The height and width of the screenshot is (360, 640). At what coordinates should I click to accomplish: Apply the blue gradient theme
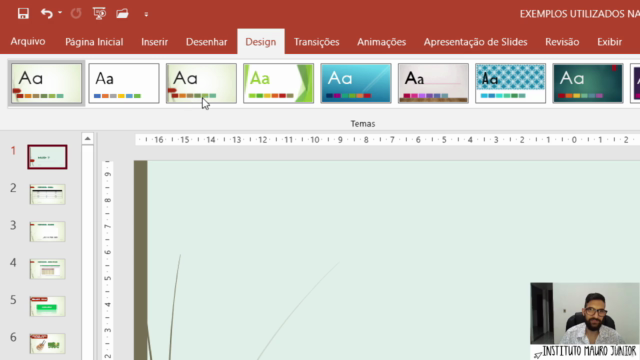356,83
